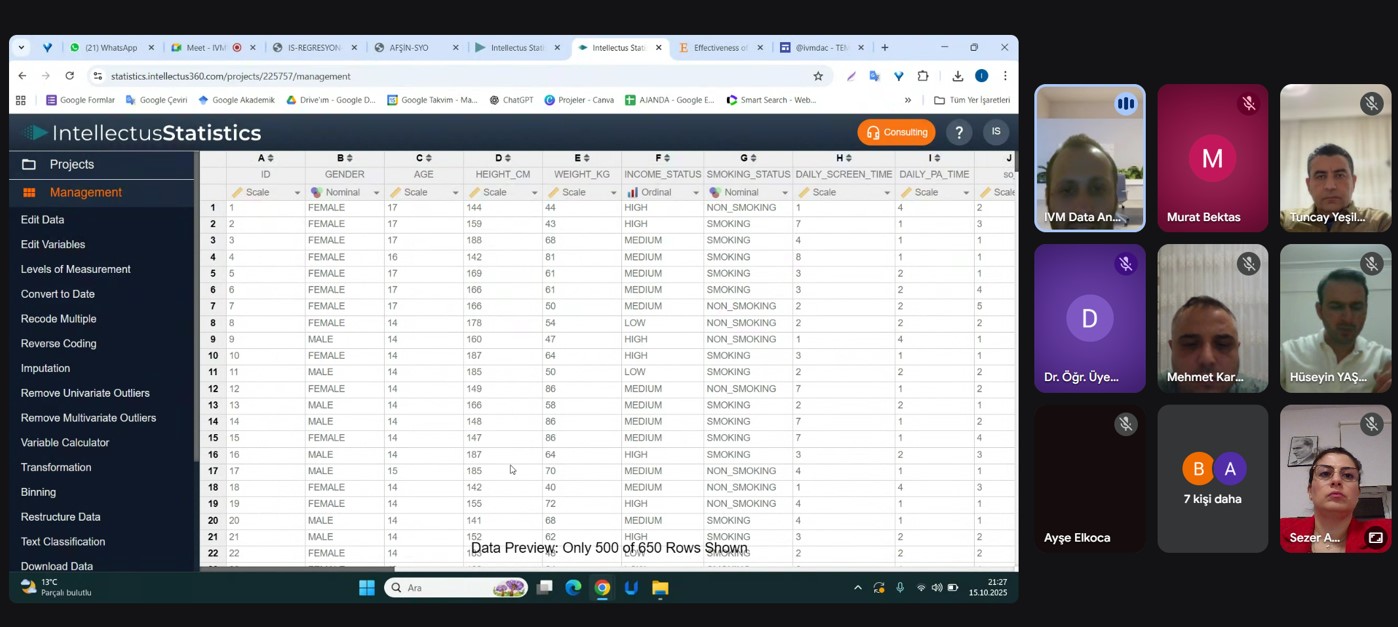Open the Help question mark icon
Viewport: 1398px width, 627px height.
point(959,132)
